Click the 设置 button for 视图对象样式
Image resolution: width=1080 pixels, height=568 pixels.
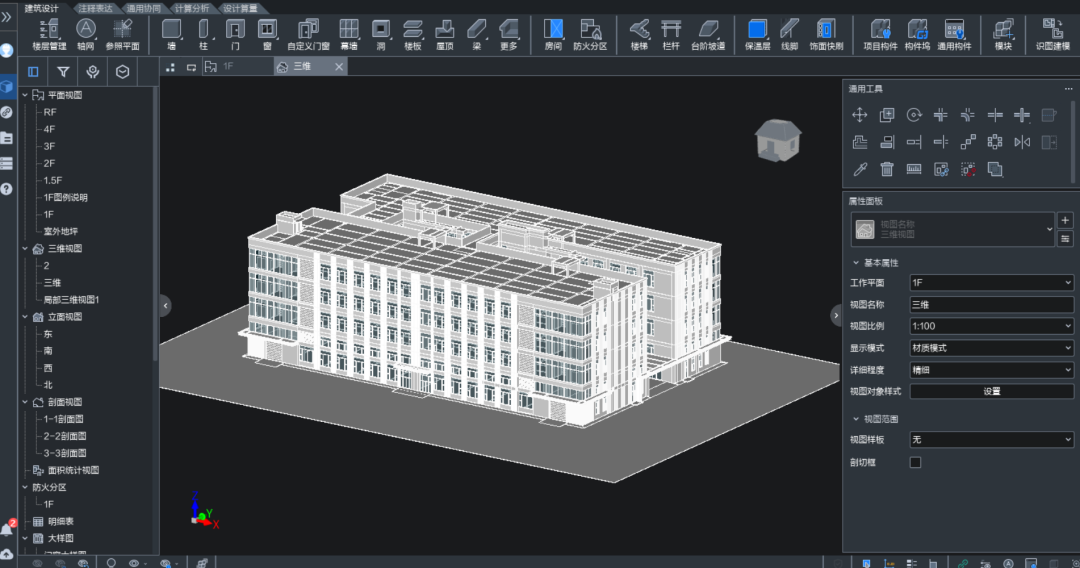coord(992,391)
